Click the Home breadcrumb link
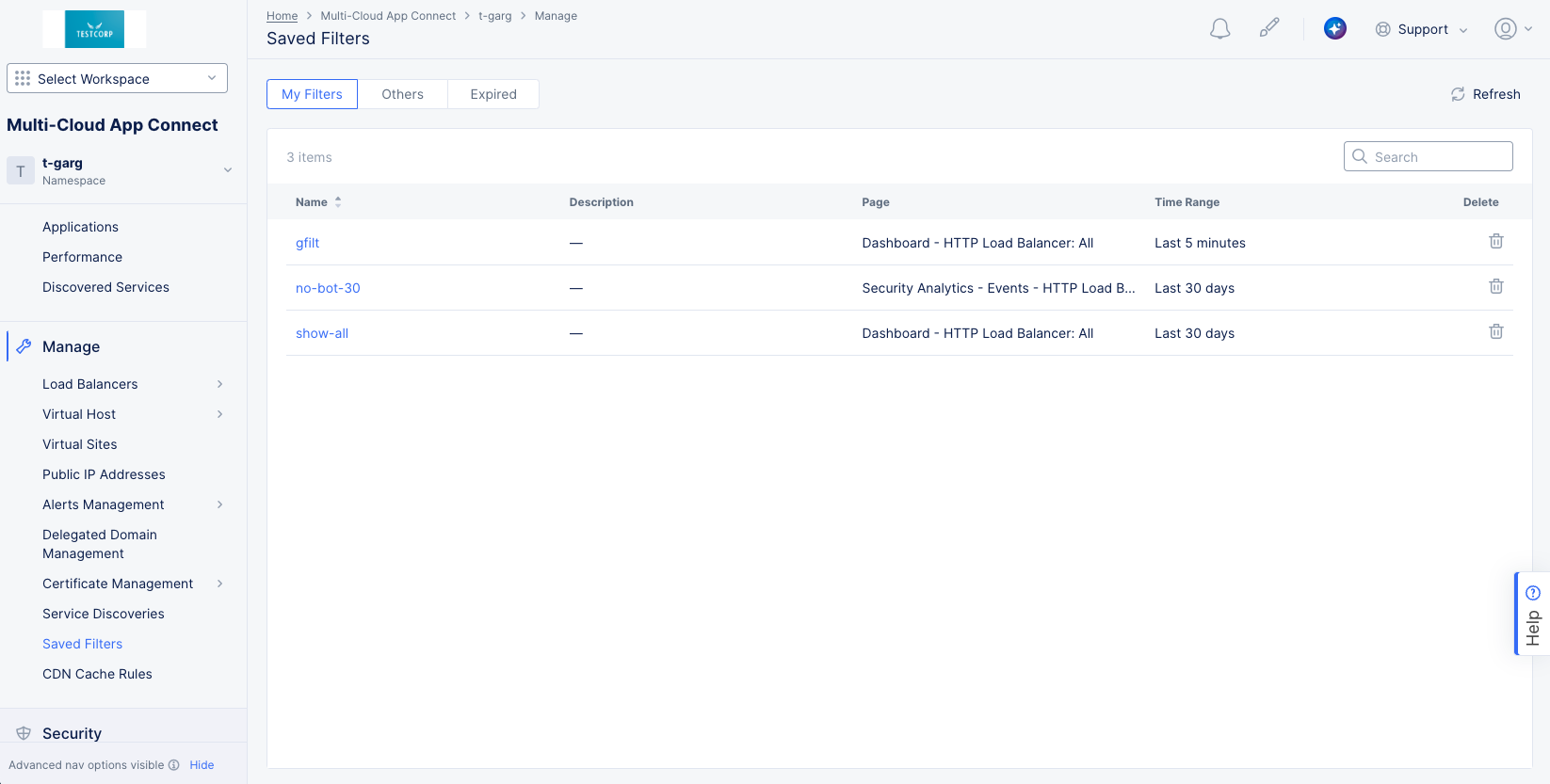Image resolution: width=1550 pixels, height=784 pixels. [282, 16]
